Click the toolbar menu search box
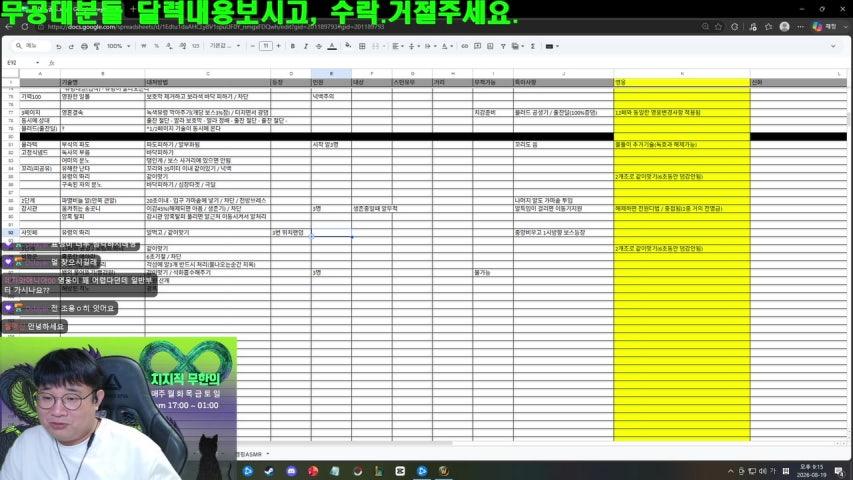Image resolution: width=853 pixels, height=480 pixels. [32, 46]
